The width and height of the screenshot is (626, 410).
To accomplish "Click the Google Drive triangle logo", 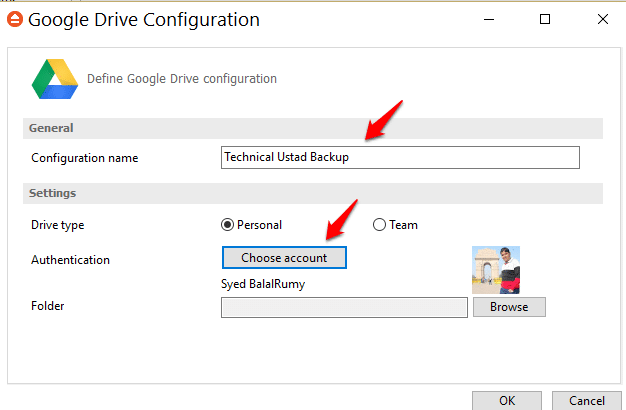I will (x=55, y=79).
